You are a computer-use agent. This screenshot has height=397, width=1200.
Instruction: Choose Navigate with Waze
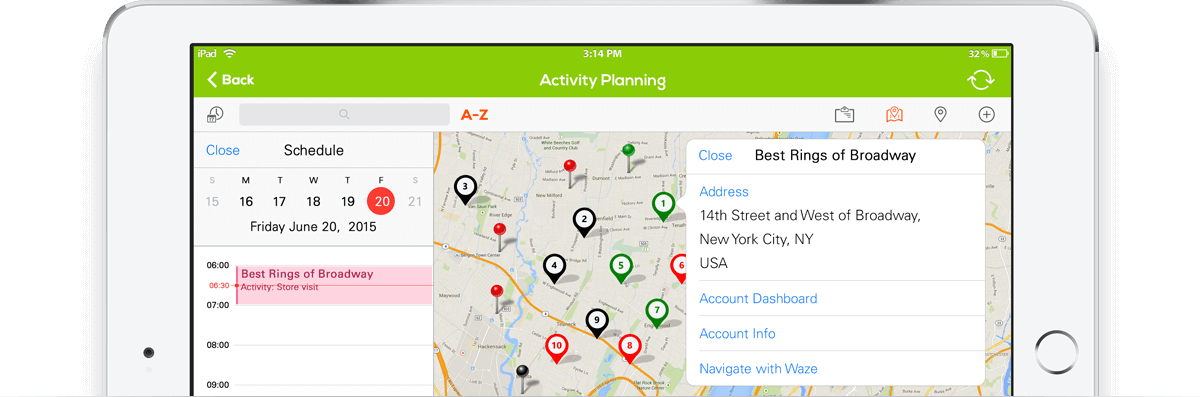(x=758, y=368)
